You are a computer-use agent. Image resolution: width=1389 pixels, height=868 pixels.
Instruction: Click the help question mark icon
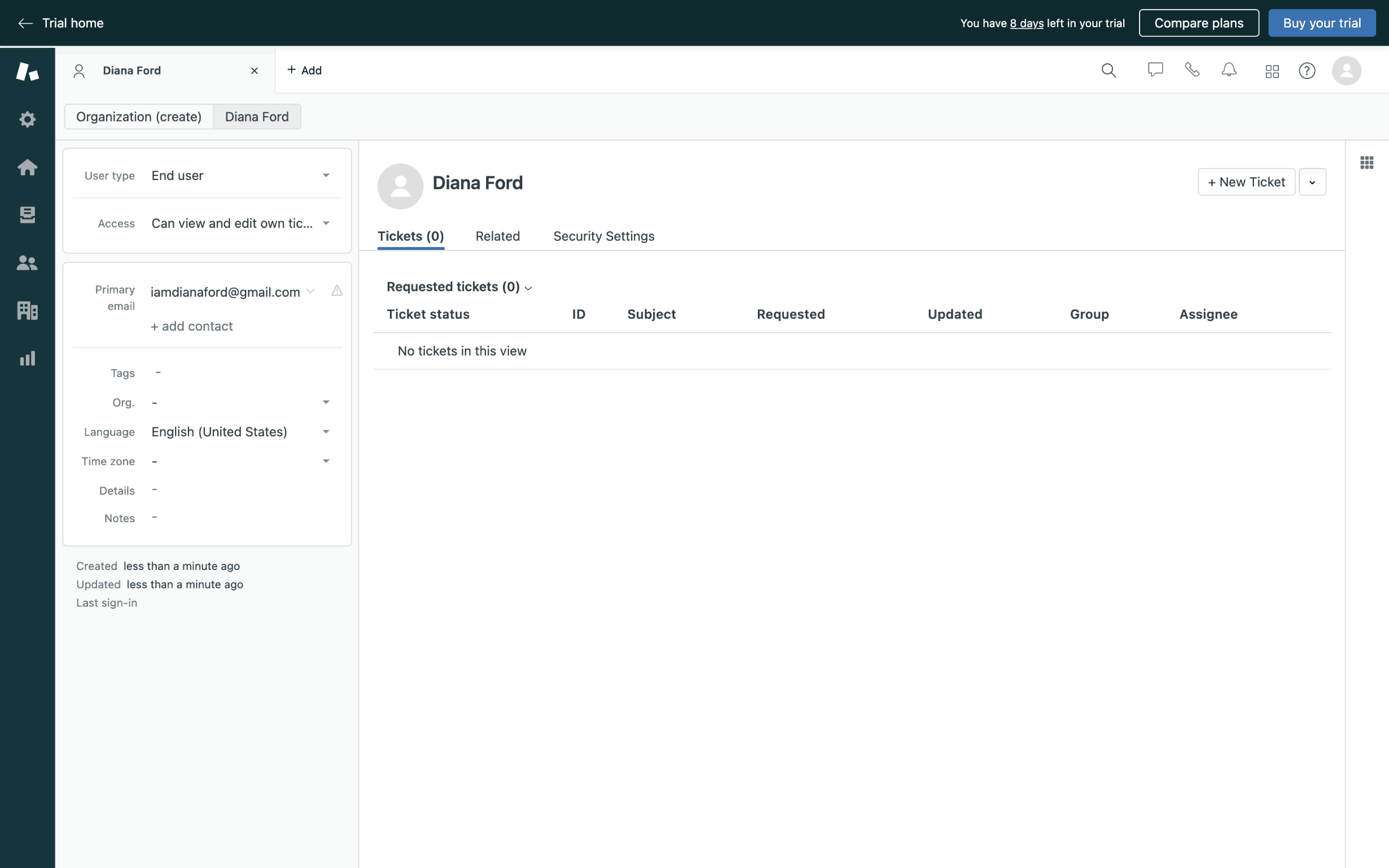pos(1307,71)
